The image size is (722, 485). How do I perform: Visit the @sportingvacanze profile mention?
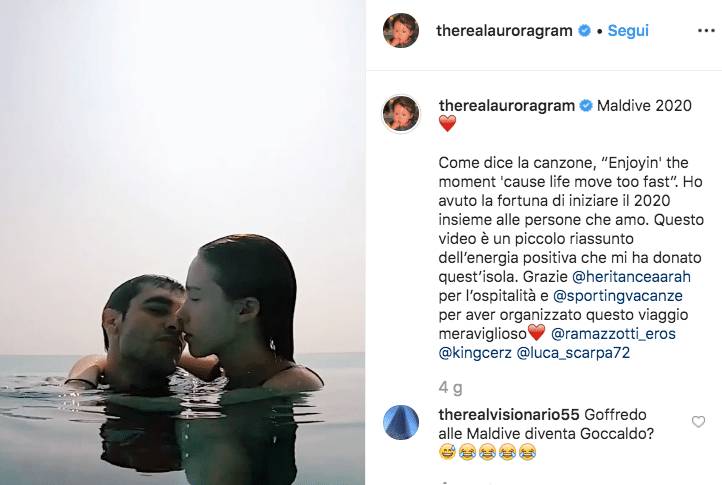click(x=617, y=296)
